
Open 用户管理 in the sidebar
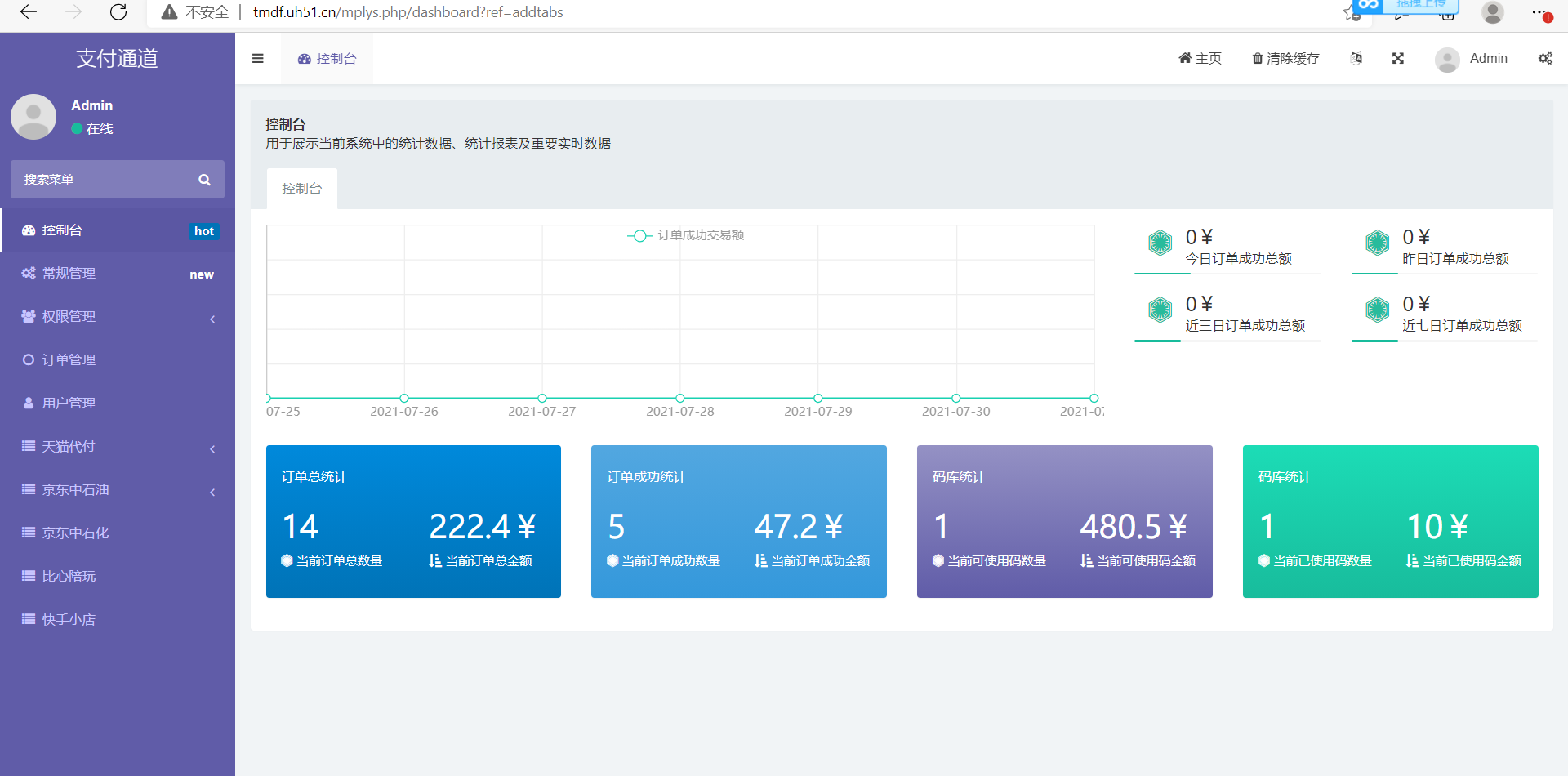coord(69,404)
